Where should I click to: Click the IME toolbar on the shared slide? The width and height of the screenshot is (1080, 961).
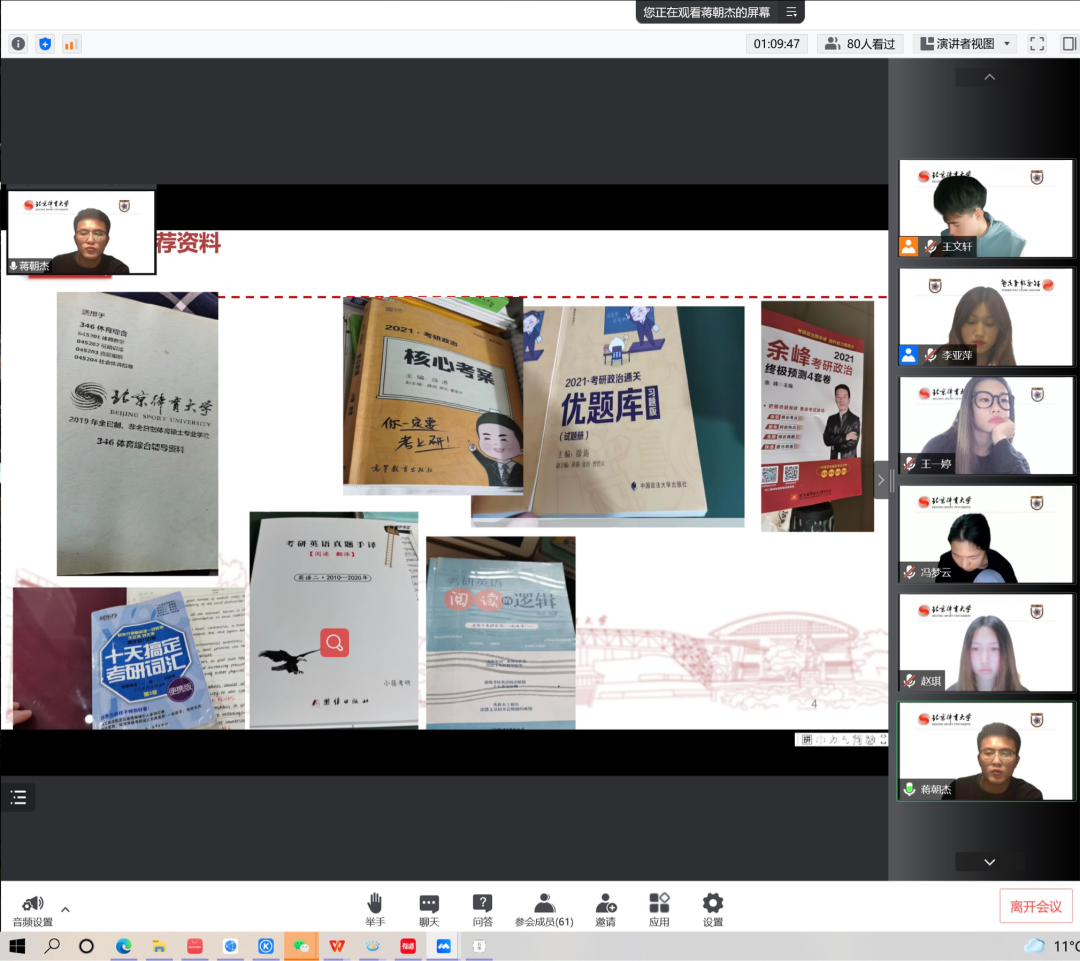[x=842, y=739]
